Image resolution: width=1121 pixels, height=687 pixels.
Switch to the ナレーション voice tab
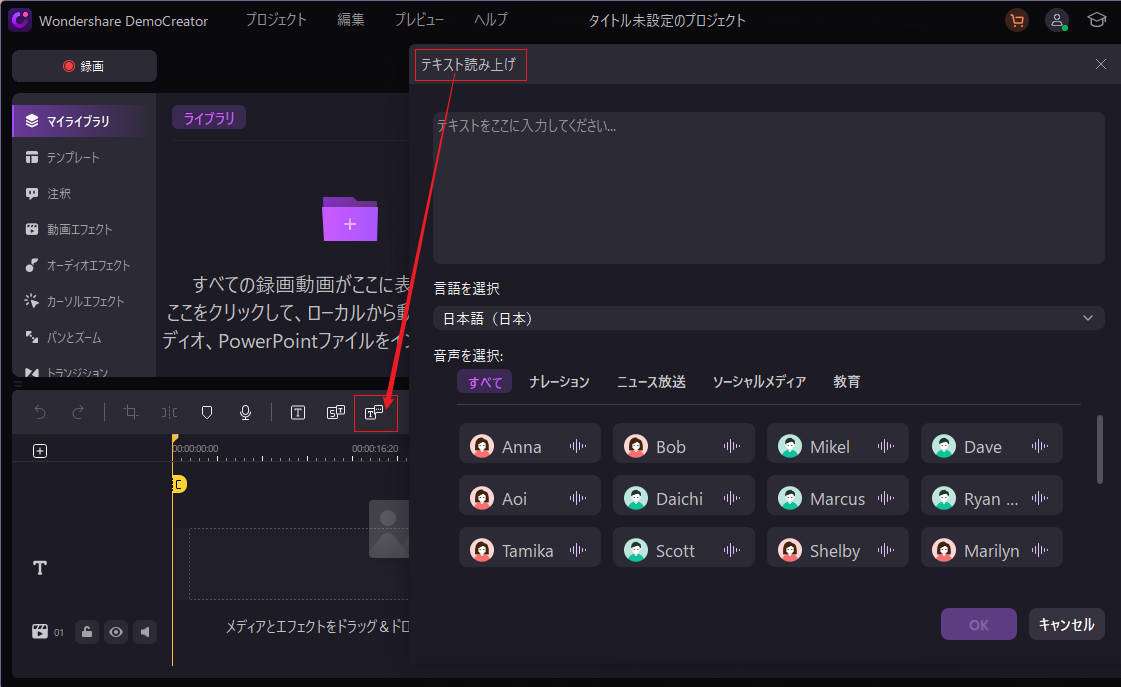[x=559, y=382]
